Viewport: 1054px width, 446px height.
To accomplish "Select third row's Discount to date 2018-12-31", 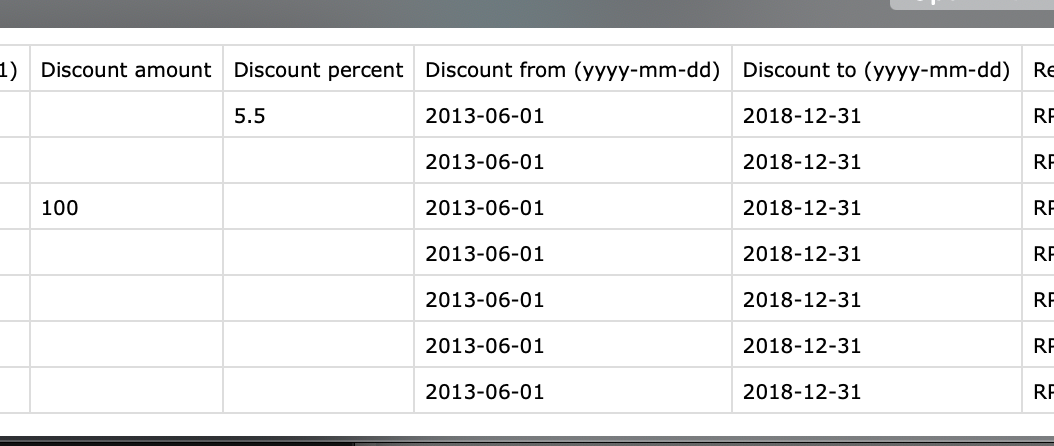I will tap(877, 208).
